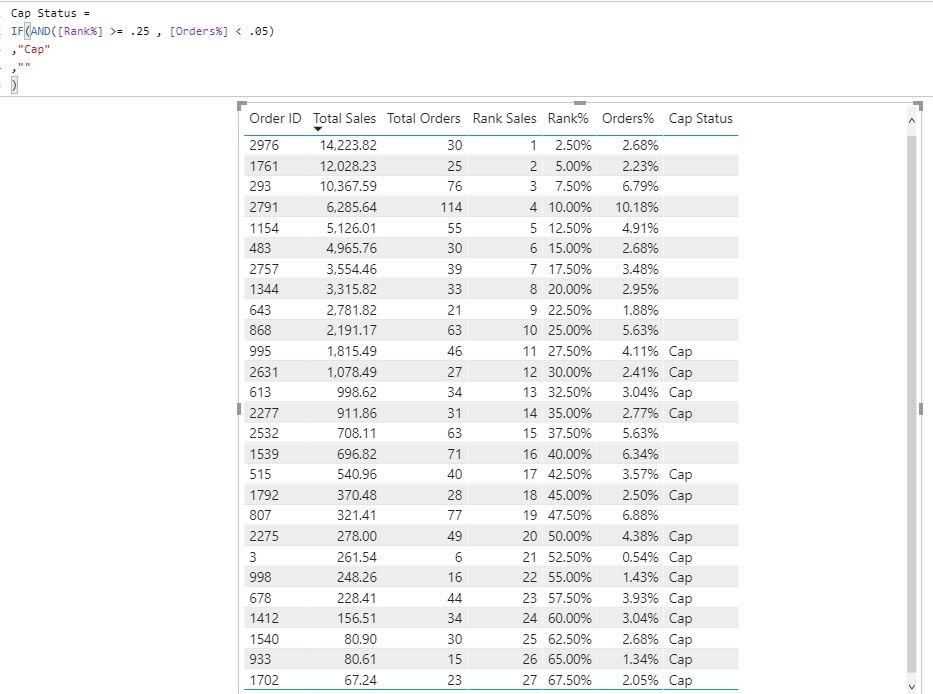Select Rank% value 50.00%

570,536
